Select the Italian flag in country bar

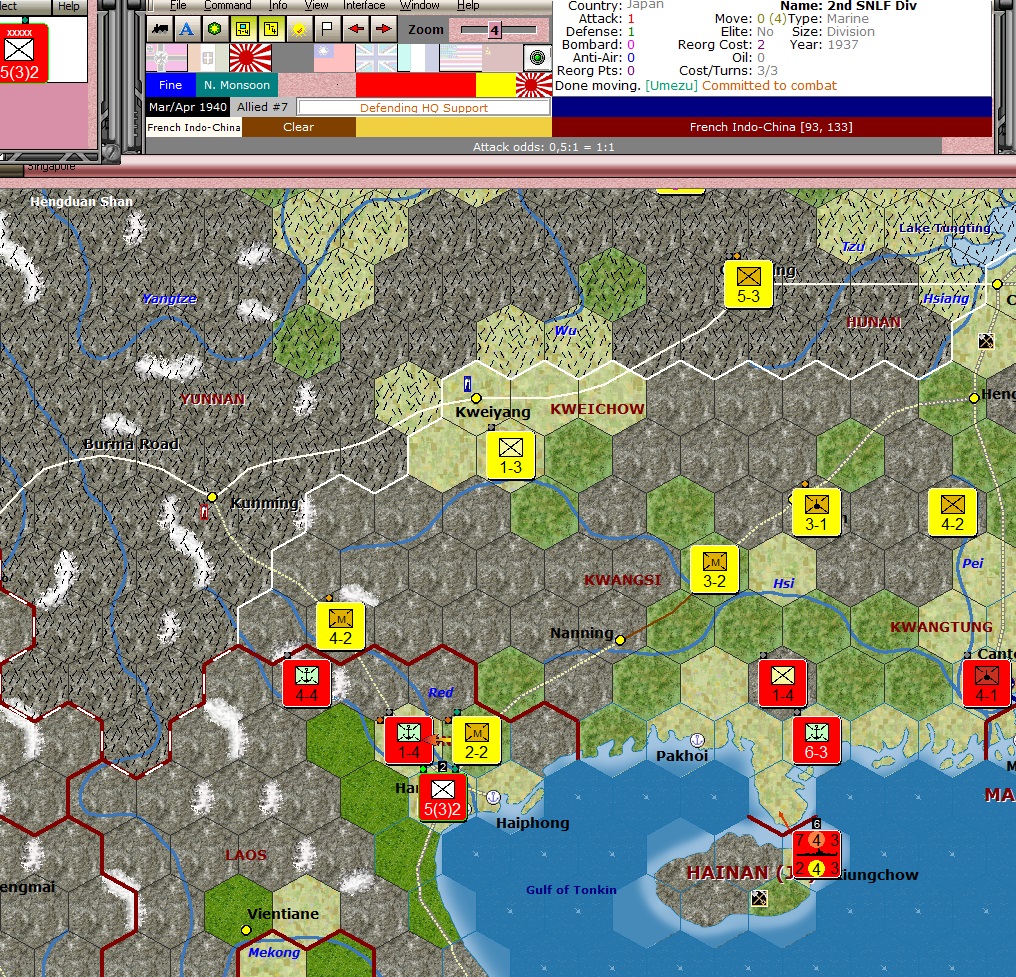[x=208, y=58]
